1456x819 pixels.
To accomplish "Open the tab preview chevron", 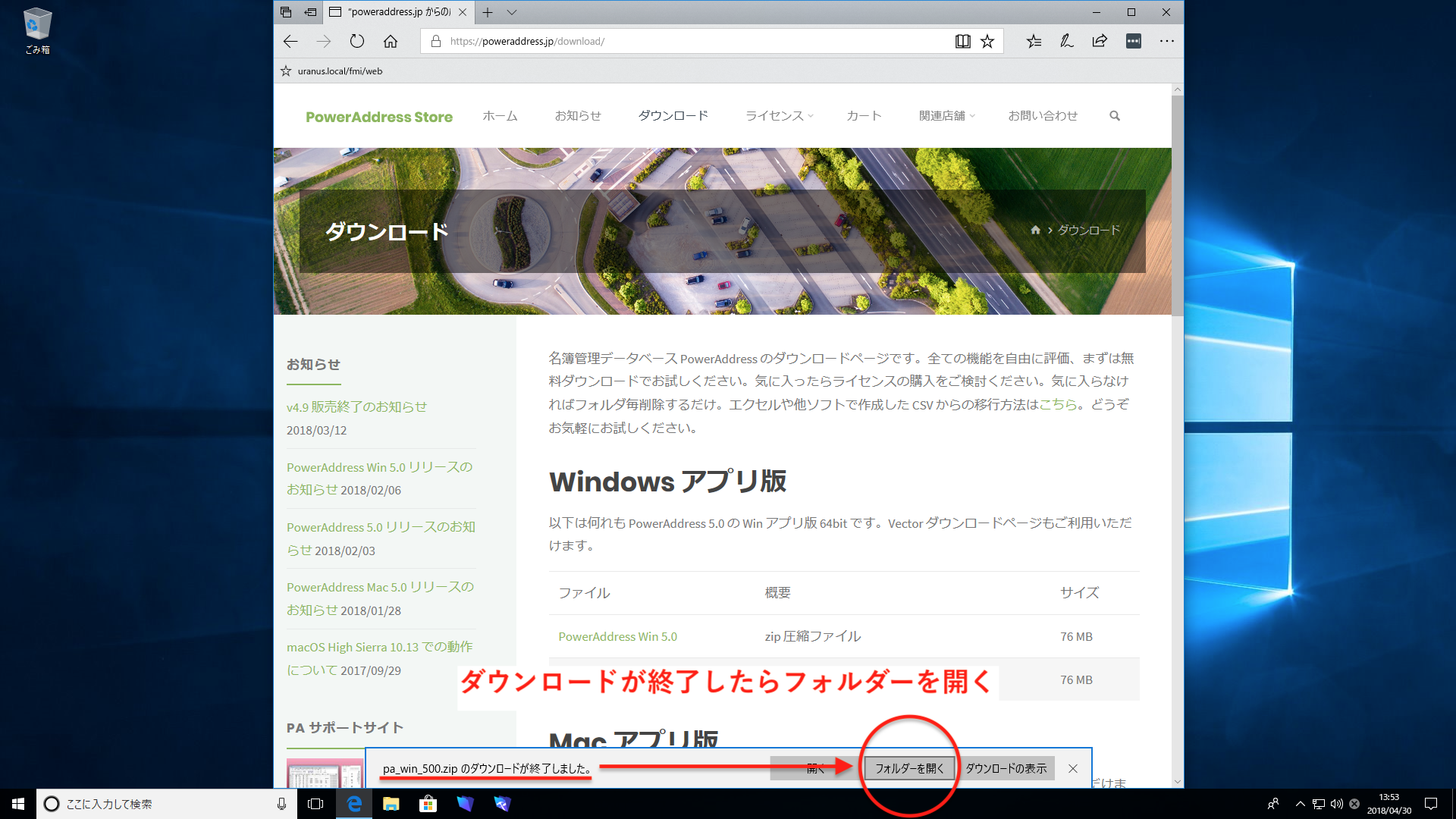I will (x=512, y=12).
